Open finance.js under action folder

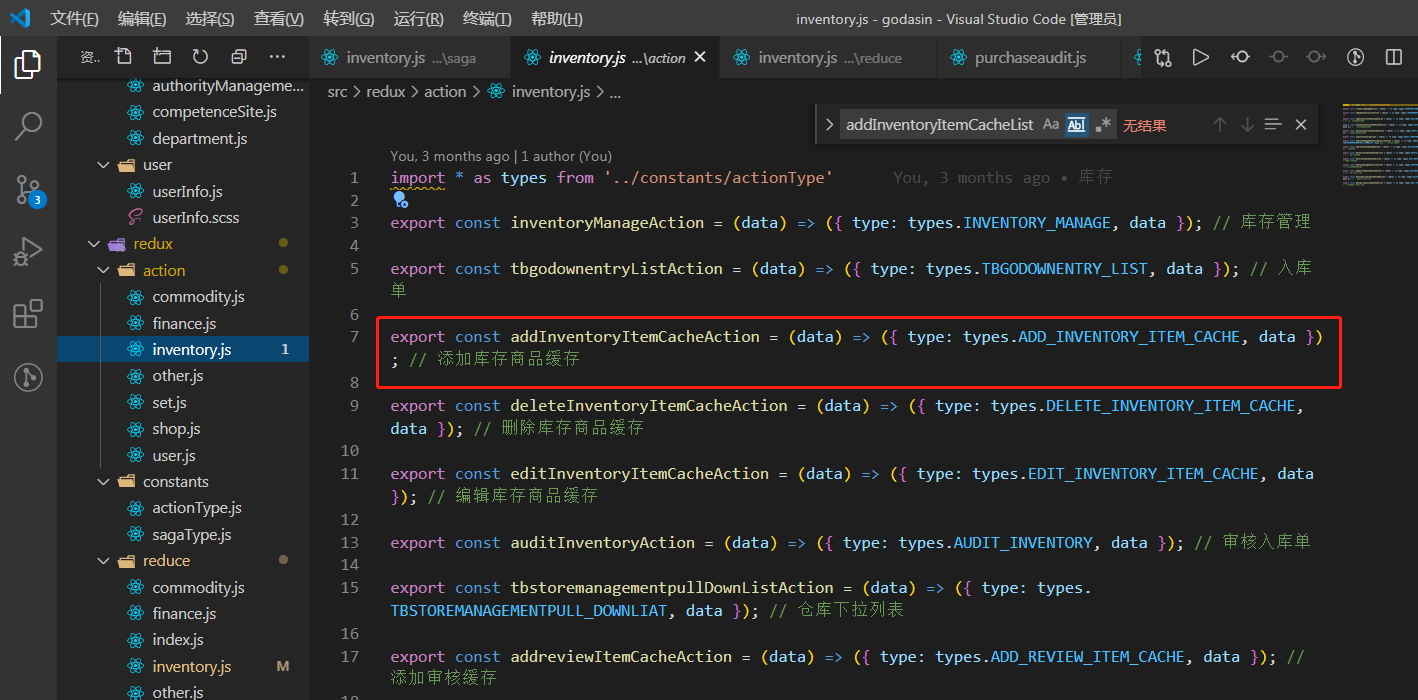[x=184, y=323]
